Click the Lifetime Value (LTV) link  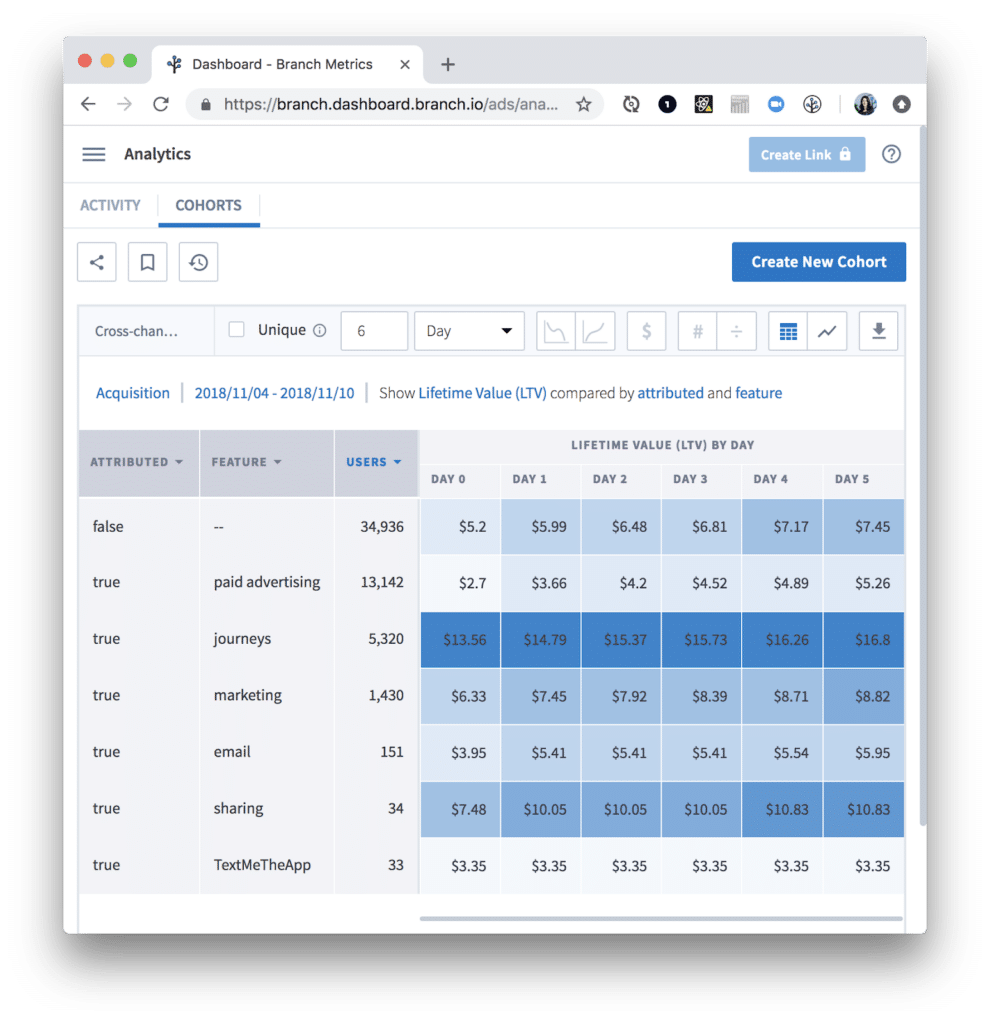point(482,393)
